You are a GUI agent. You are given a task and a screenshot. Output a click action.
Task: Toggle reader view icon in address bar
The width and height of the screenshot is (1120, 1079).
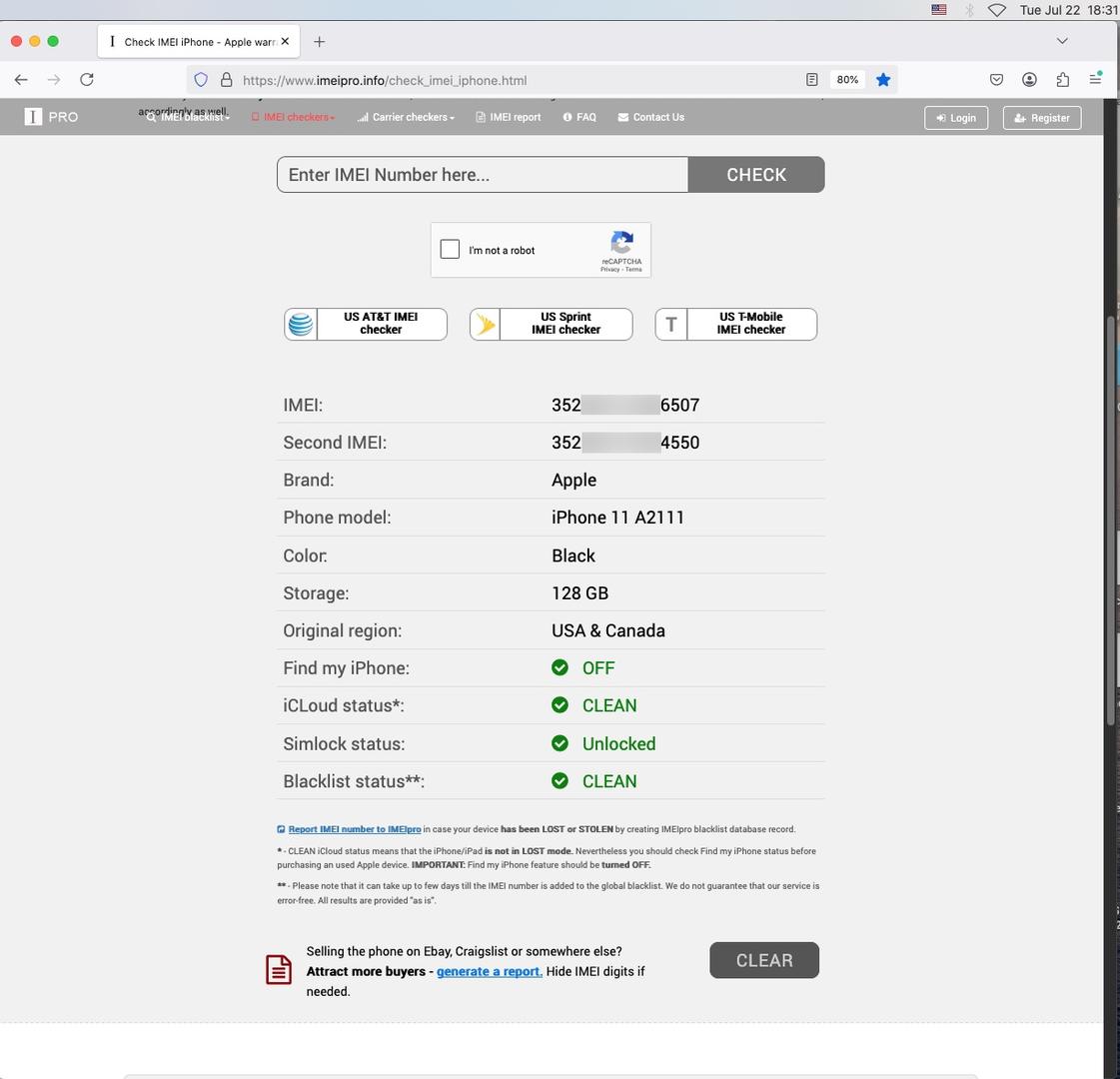point(811,80)
